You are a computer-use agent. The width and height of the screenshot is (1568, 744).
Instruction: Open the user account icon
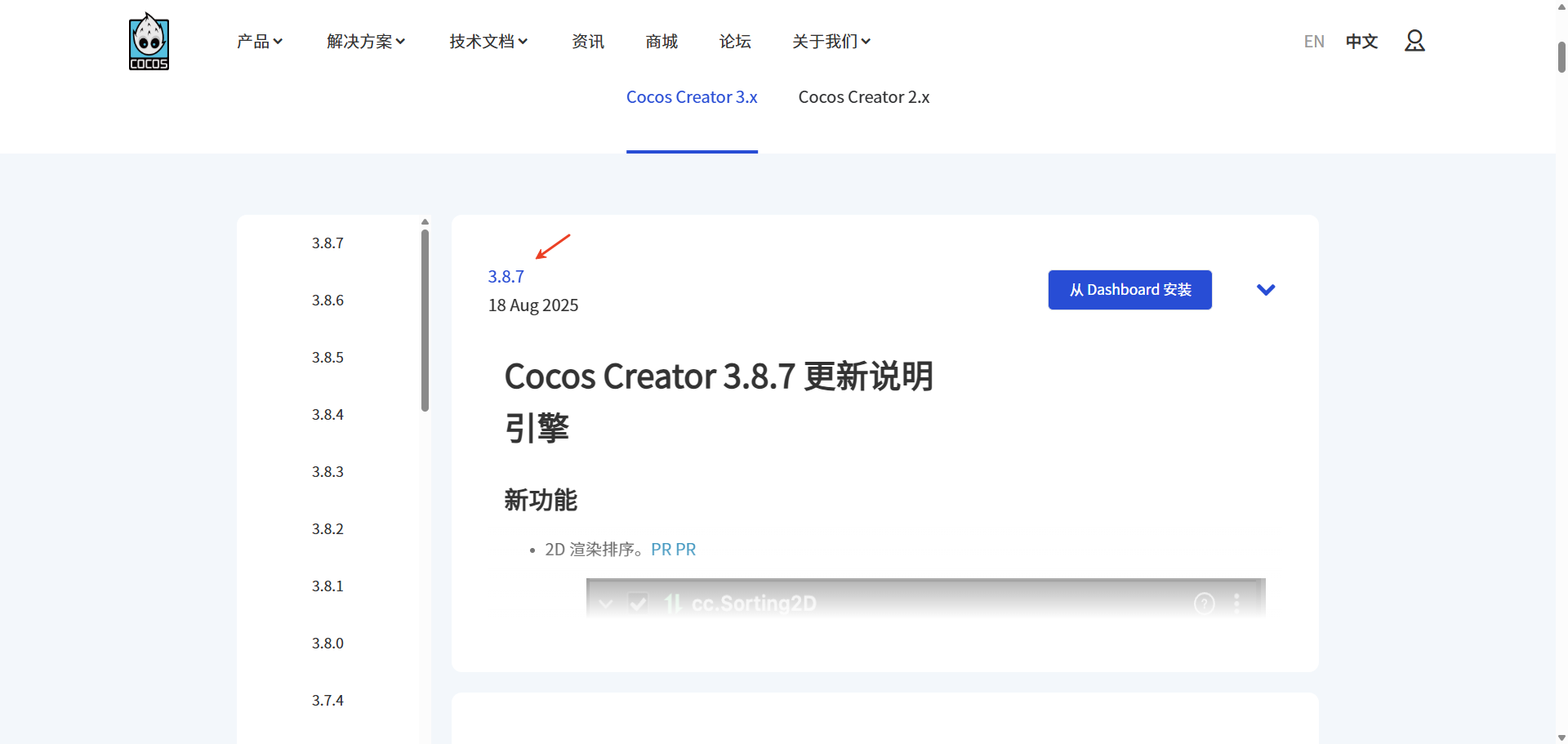[1414, 41]
